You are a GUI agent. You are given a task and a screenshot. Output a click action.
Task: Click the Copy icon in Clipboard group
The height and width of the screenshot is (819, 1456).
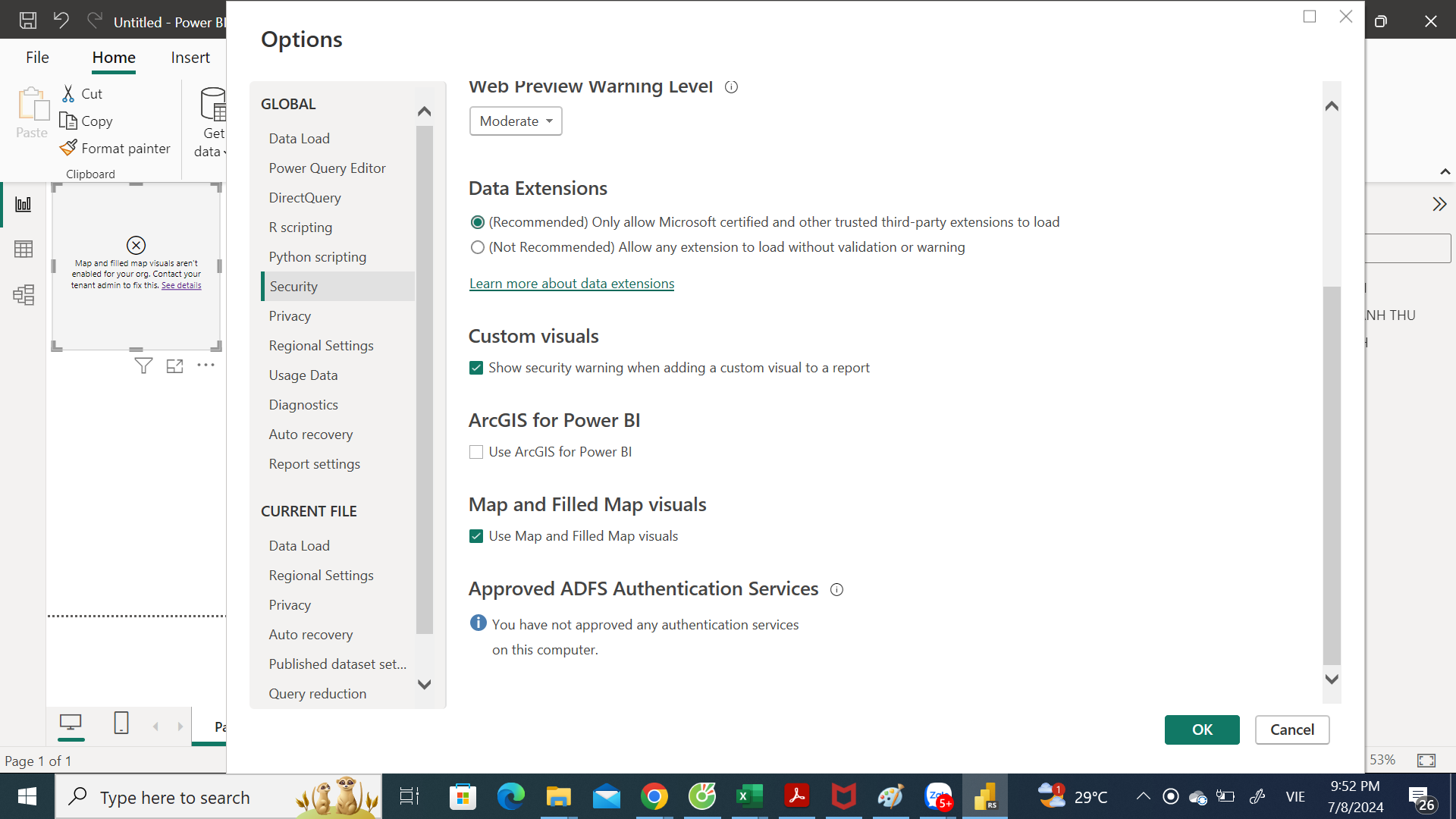coord(68,121)
